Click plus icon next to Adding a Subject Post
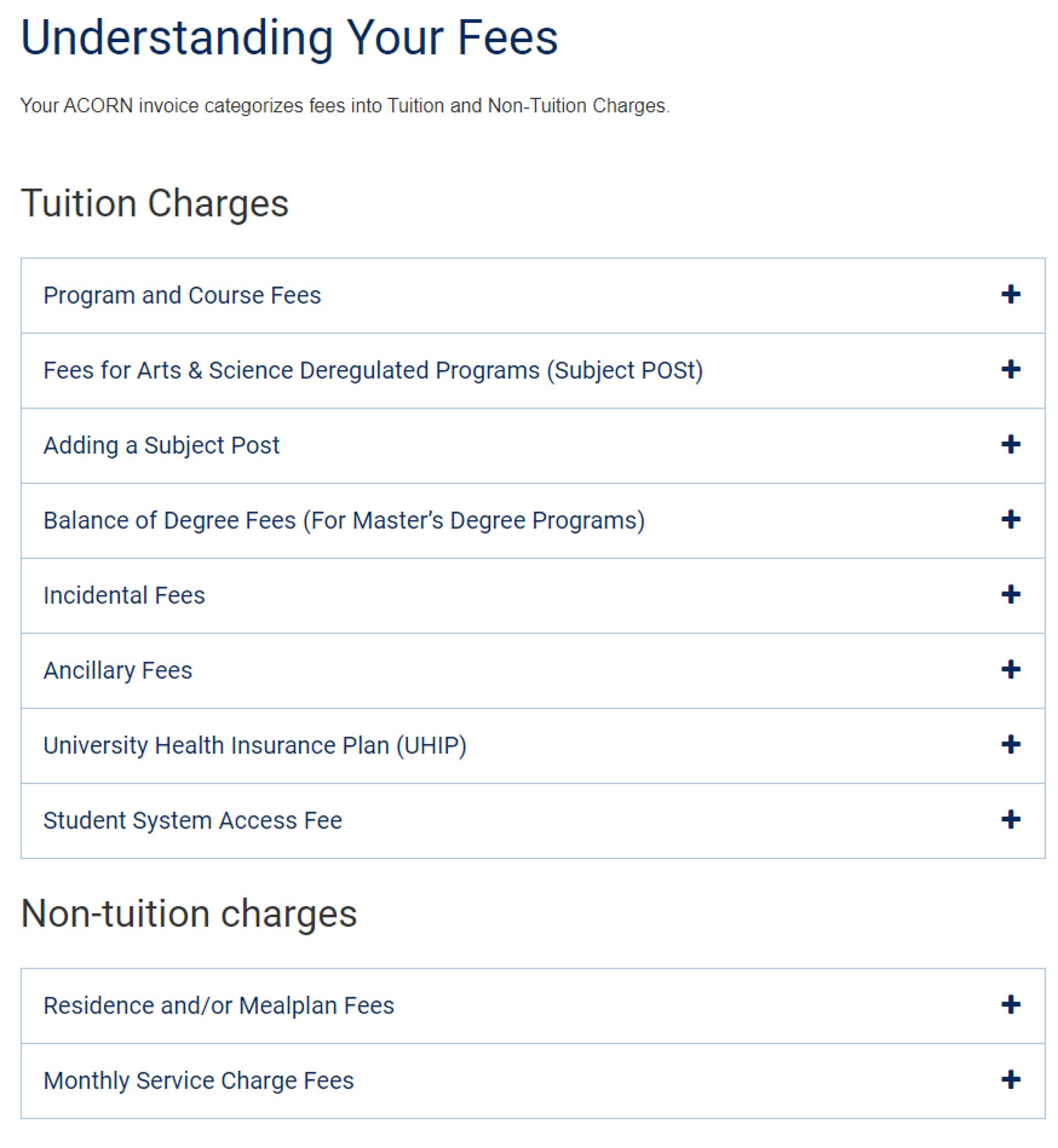This screenshot has width=1058, height=1148. (x=1011, y=445)
